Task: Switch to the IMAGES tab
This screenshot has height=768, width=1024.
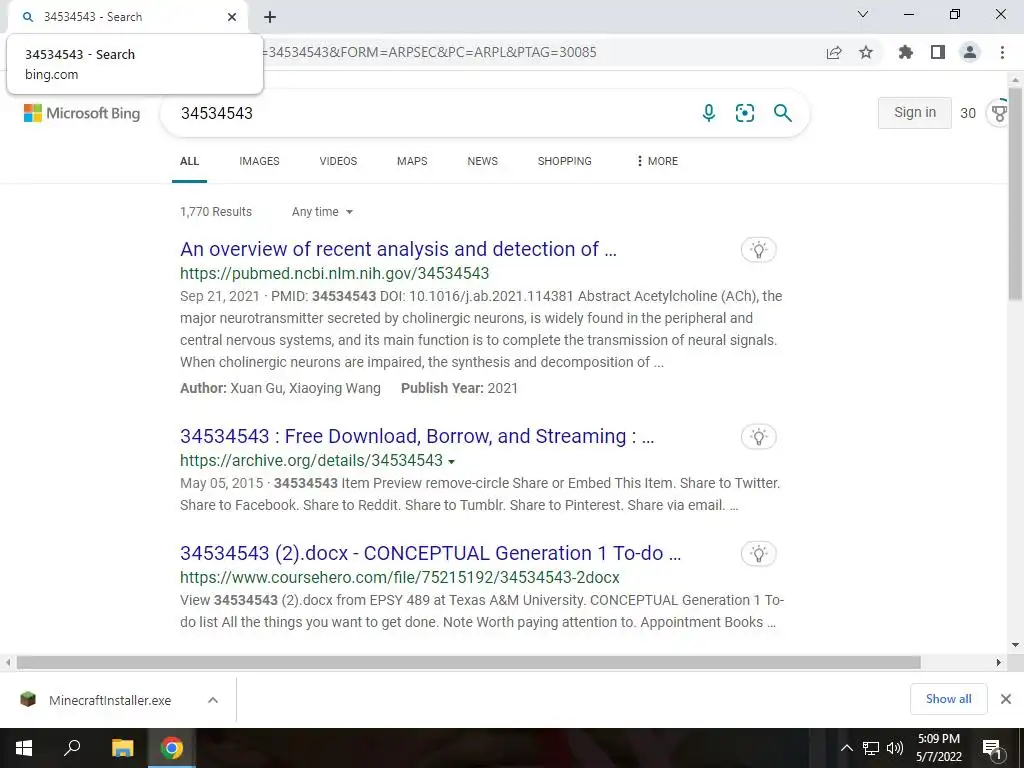Action: click(x=259, y=161)
